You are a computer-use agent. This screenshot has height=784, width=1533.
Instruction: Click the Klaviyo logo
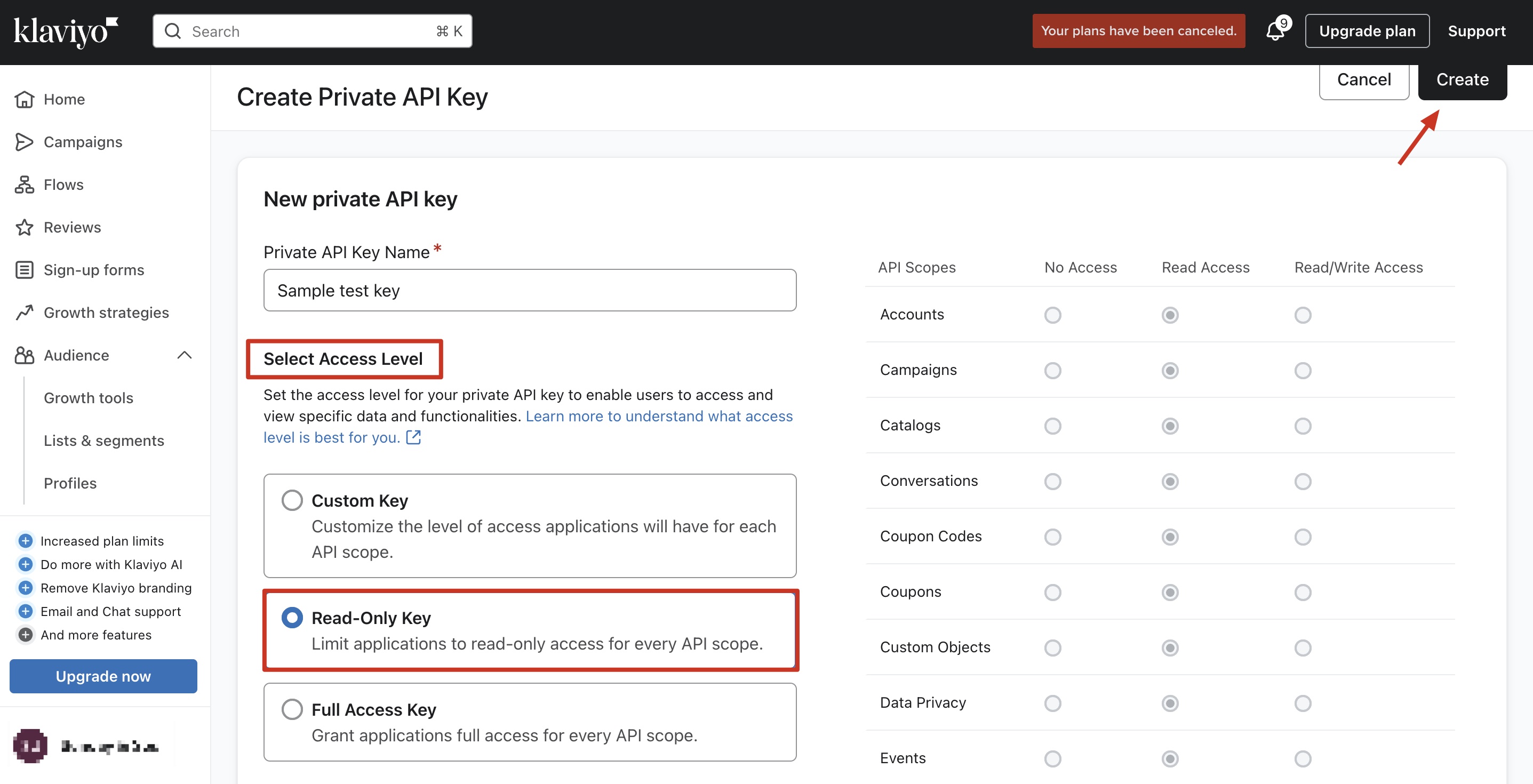[x=66, y=31]
